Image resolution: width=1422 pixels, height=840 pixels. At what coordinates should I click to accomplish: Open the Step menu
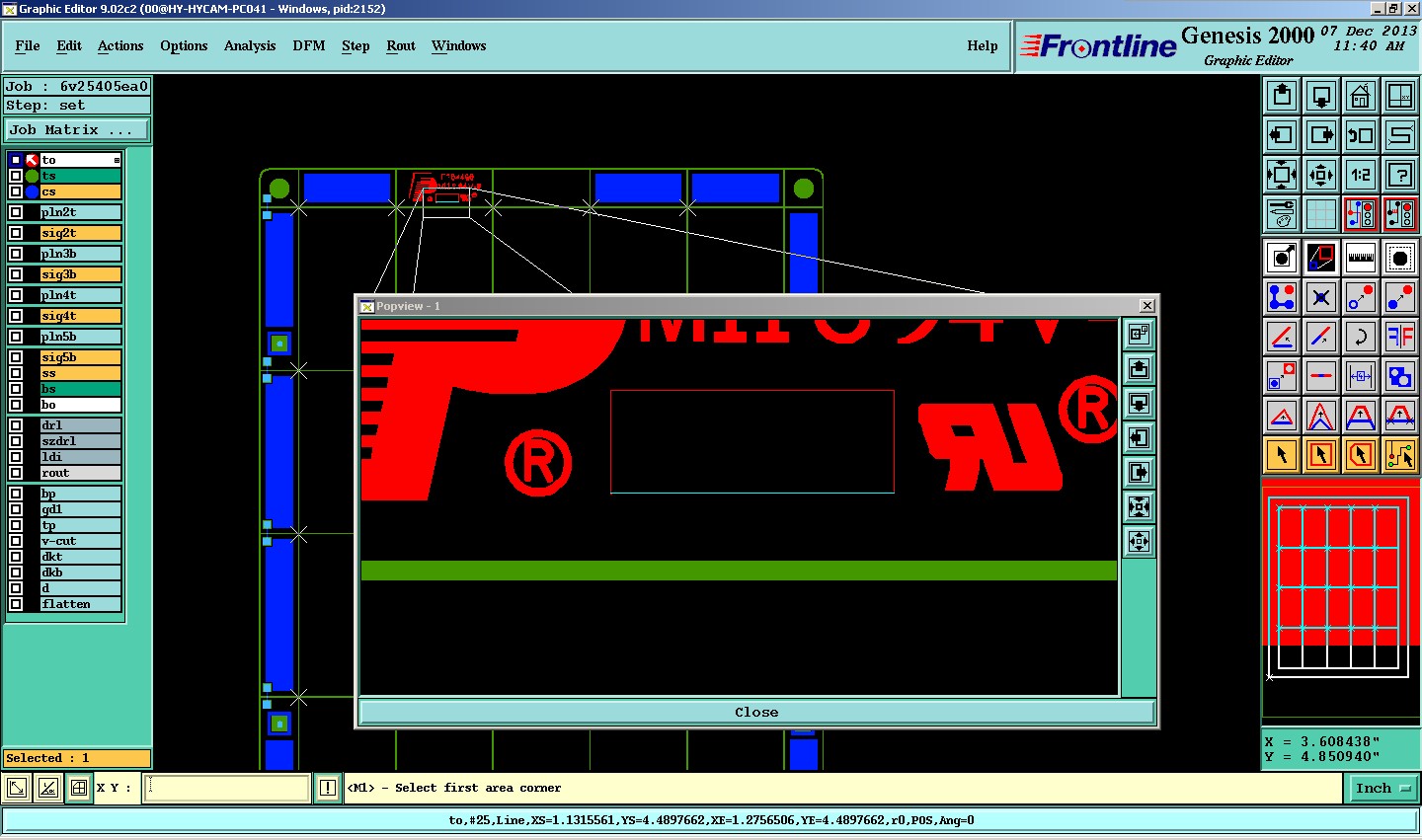(x=355, y=45)
